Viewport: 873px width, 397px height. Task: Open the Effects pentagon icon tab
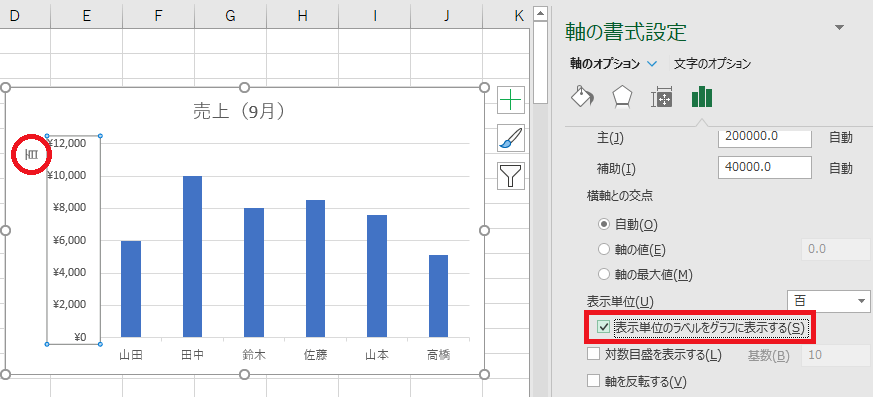click(622, 97)
